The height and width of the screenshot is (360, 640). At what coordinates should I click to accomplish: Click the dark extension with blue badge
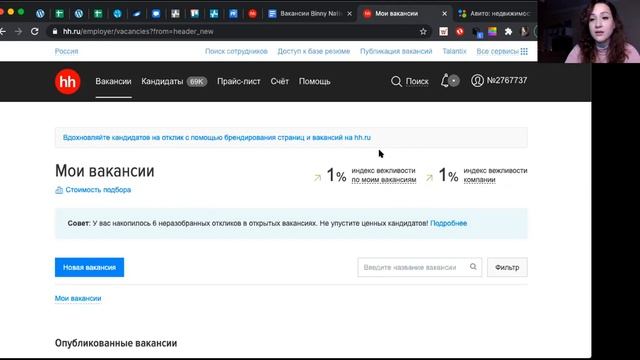(x=477, y=32)
